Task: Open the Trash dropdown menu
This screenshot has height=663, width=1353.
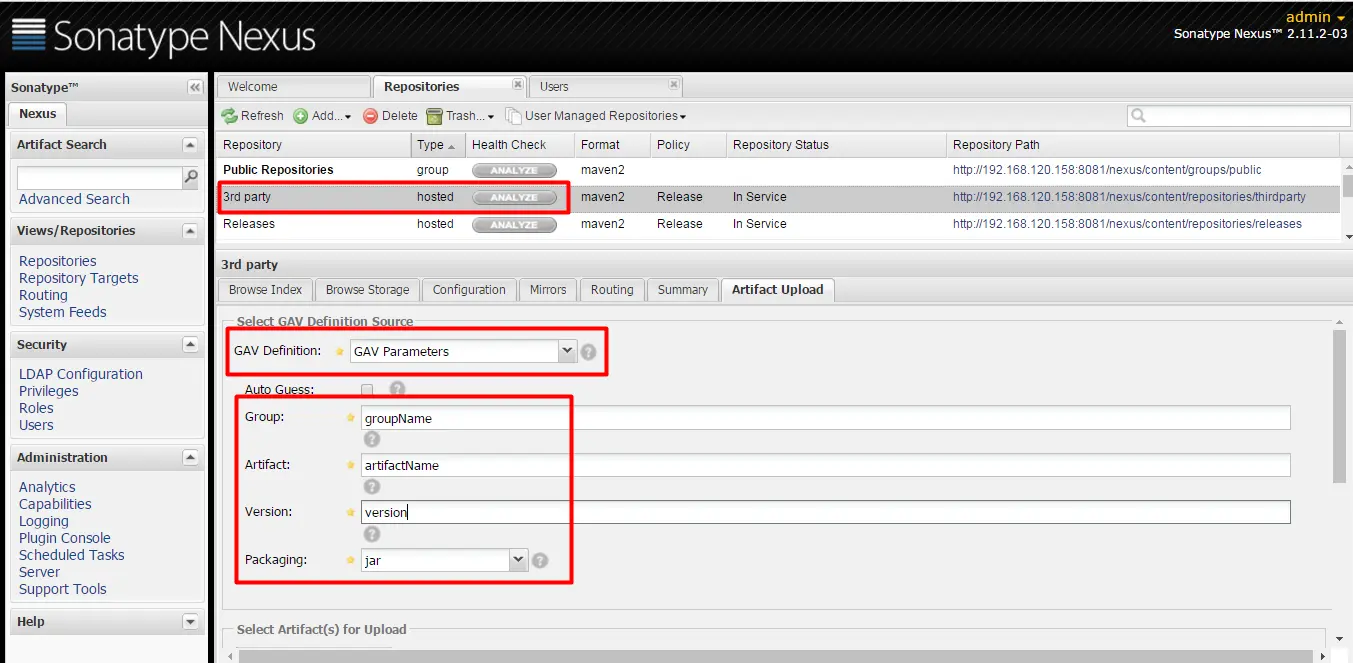Action: (x=461, y=116)
